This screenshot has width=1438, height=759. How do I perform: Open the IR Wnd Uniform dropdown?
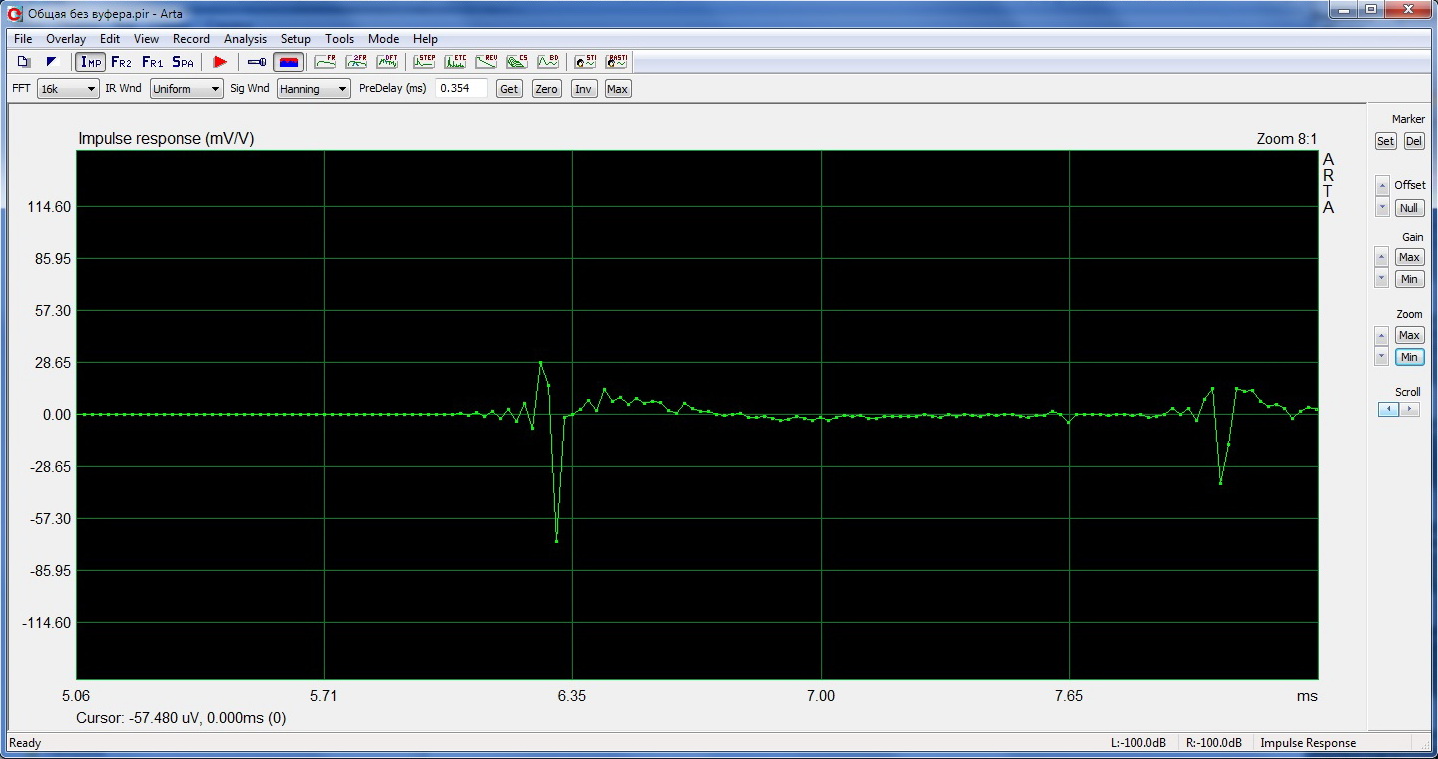[x=187, y=89]
